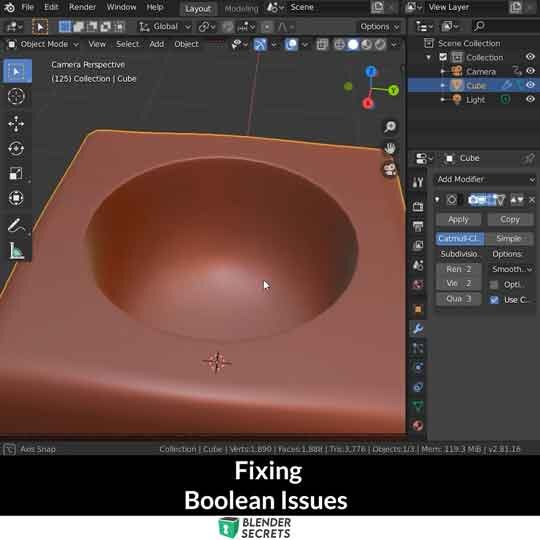
Task: Select the Scale tool
Action: [x=16, y=173]
